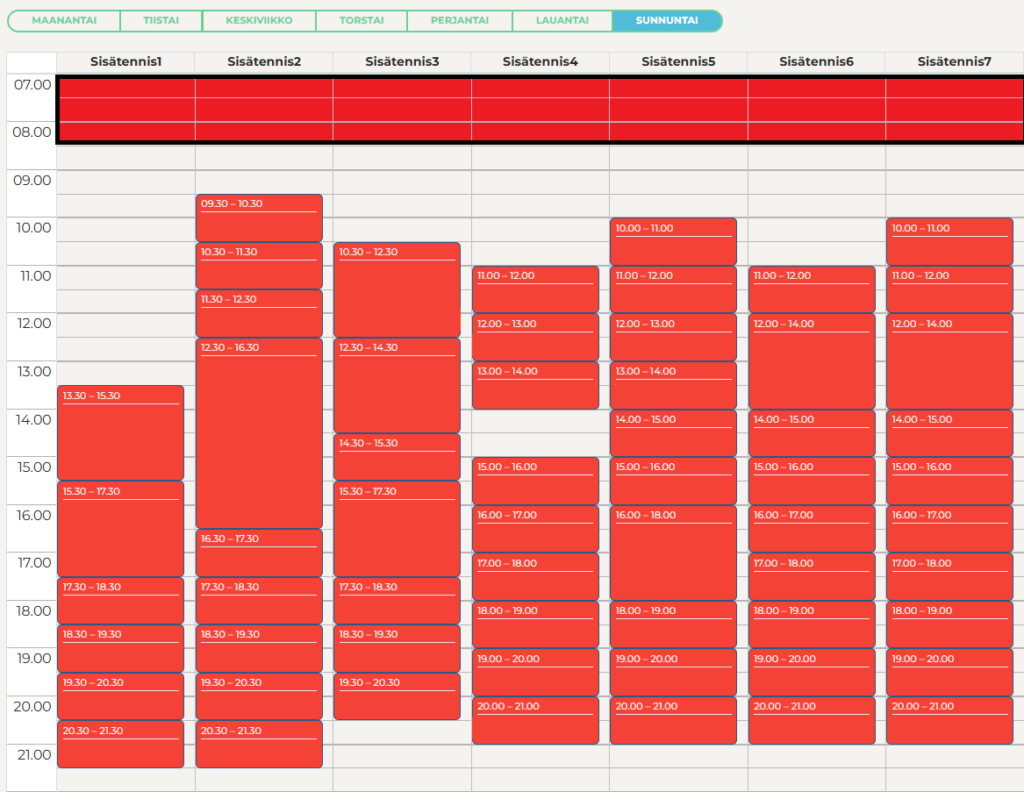Open Sisätennis4 booking 11.00 – 12.00
This screenshot has height=792, width=1024.
(536, 289)
